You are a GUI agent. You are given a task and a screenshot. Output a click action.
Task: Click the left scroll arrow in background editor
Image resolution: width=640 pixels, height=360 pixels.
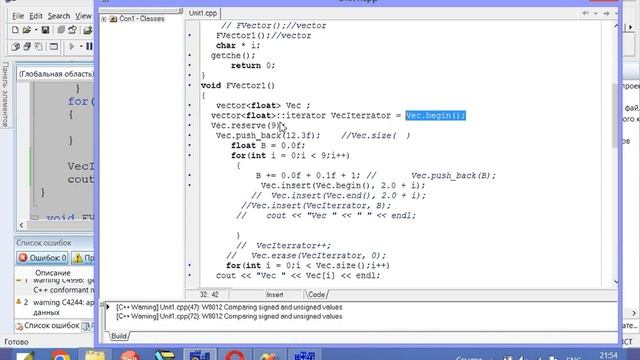point(21,225)
